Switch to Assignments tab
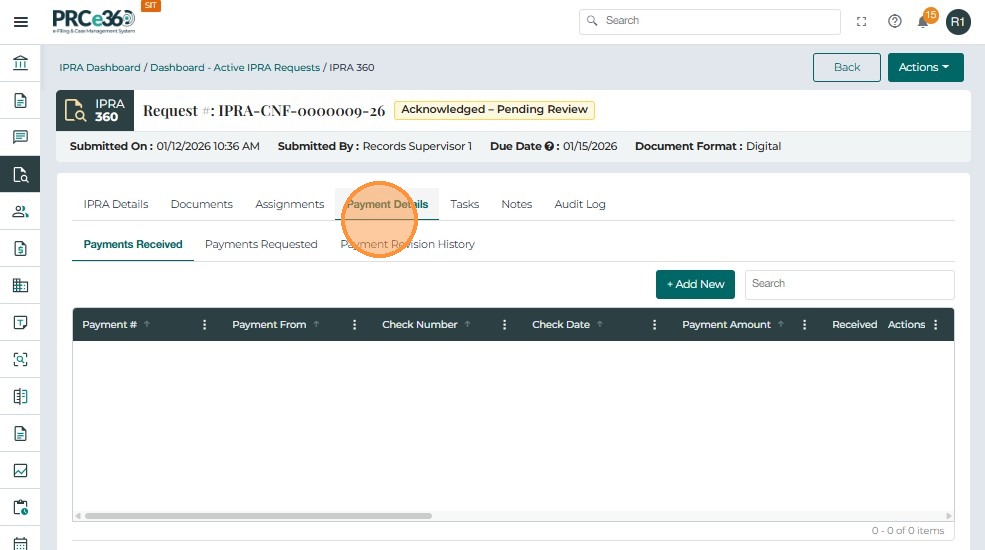The image size is (985, 550). coord(290,204)
